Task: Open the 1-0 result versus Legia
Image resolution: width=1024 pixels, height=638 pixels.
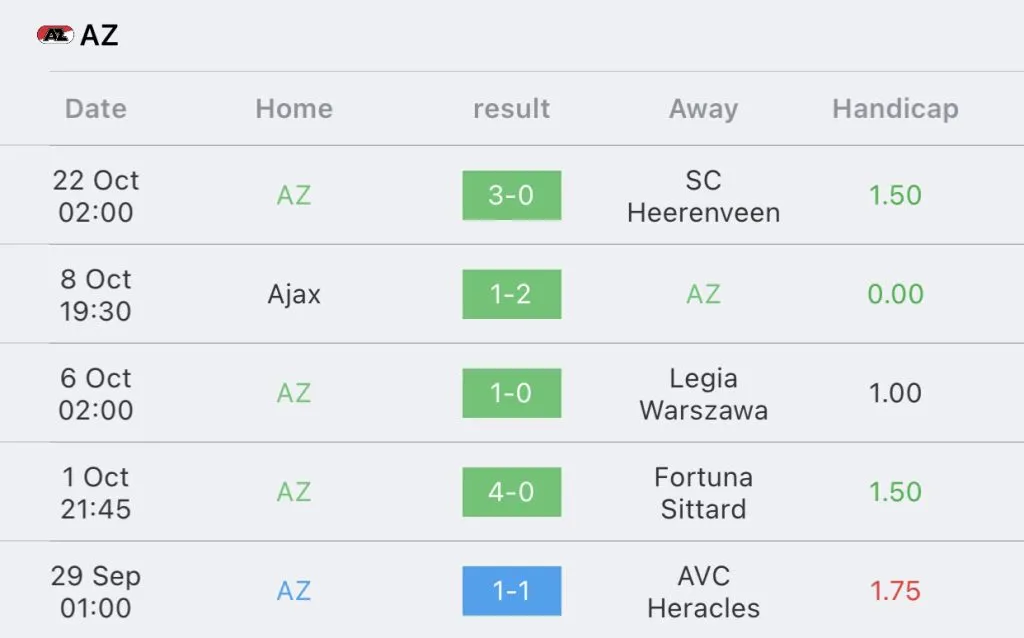Action: coord(511,393)
